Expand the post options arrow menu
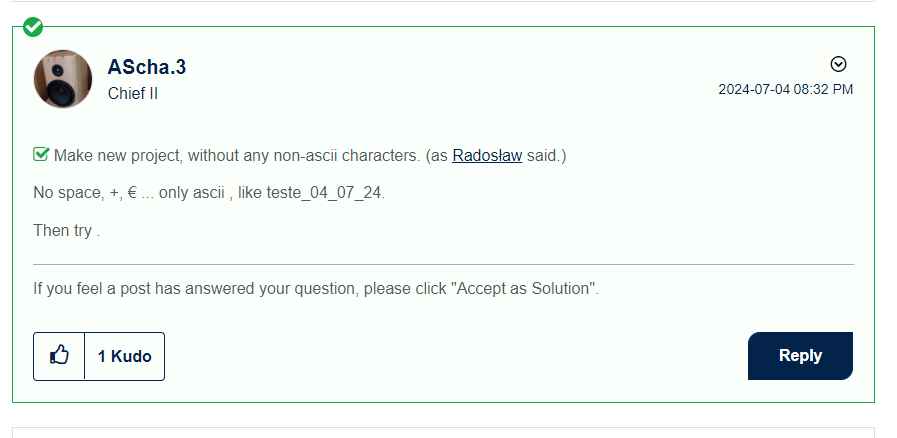The image size is (897, 438). tap(839, 64)
